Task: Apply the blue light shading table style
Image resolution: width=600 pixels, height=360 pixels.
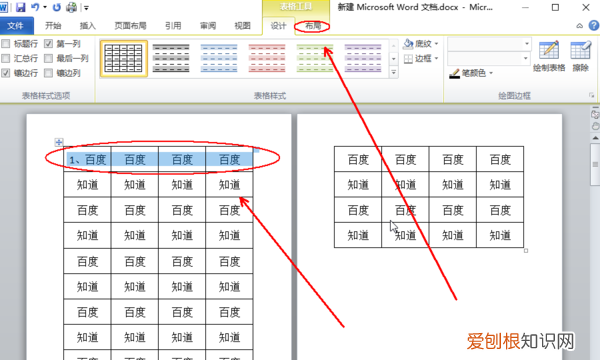Action: tap(219, 59)
